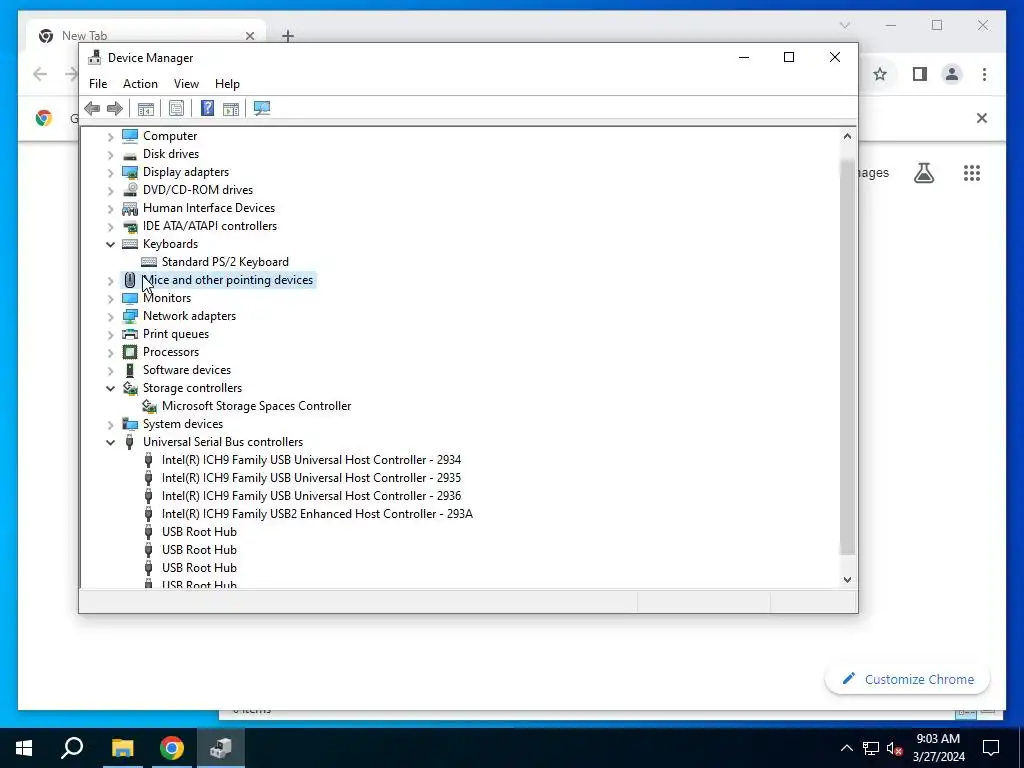Open the Windows notification center

click(991, 748)
